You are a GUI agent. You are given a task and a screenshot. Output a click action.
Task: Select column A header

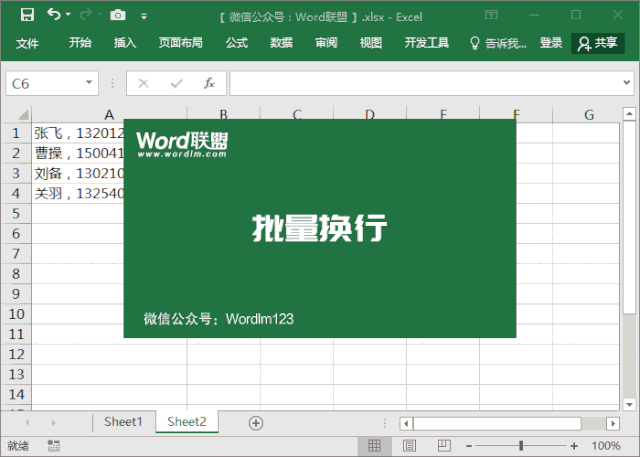tap(109, 115)
